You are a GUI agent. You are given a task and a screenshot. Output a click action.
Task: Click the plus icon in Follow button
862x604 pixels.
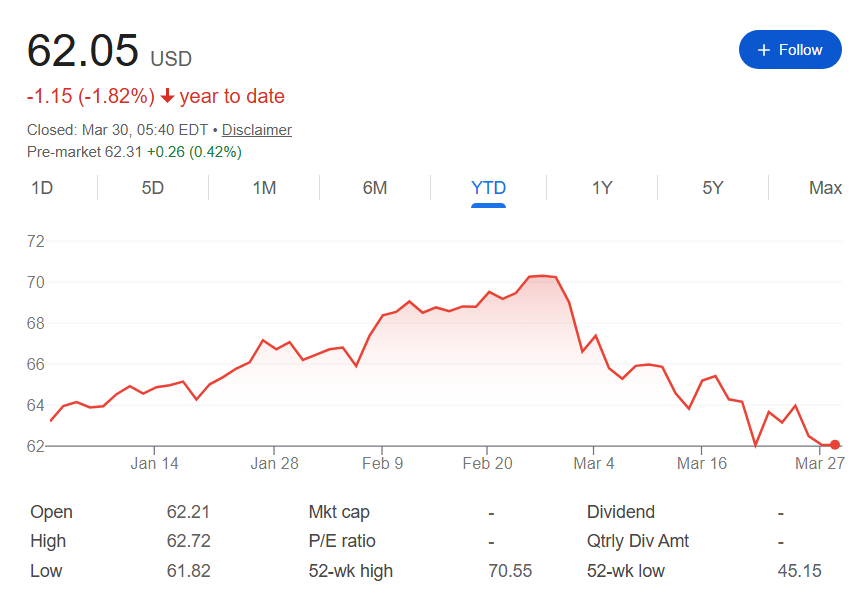click(764, 49)
